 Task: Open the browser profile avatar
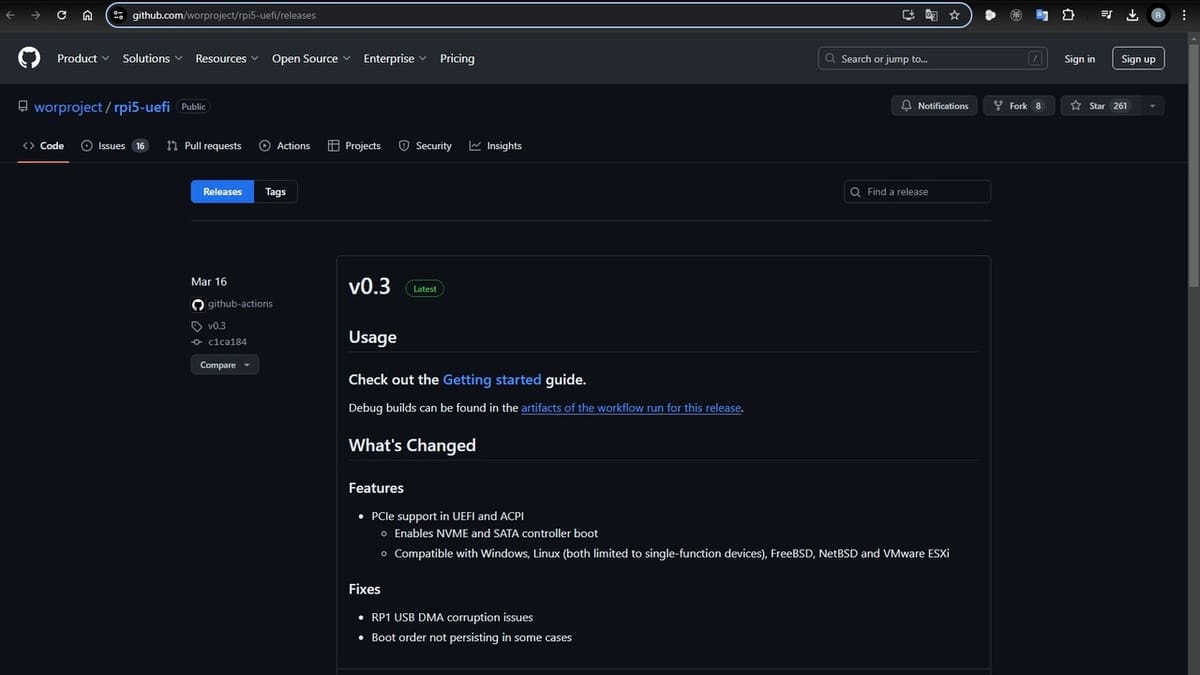click(x=1158, y=15)
